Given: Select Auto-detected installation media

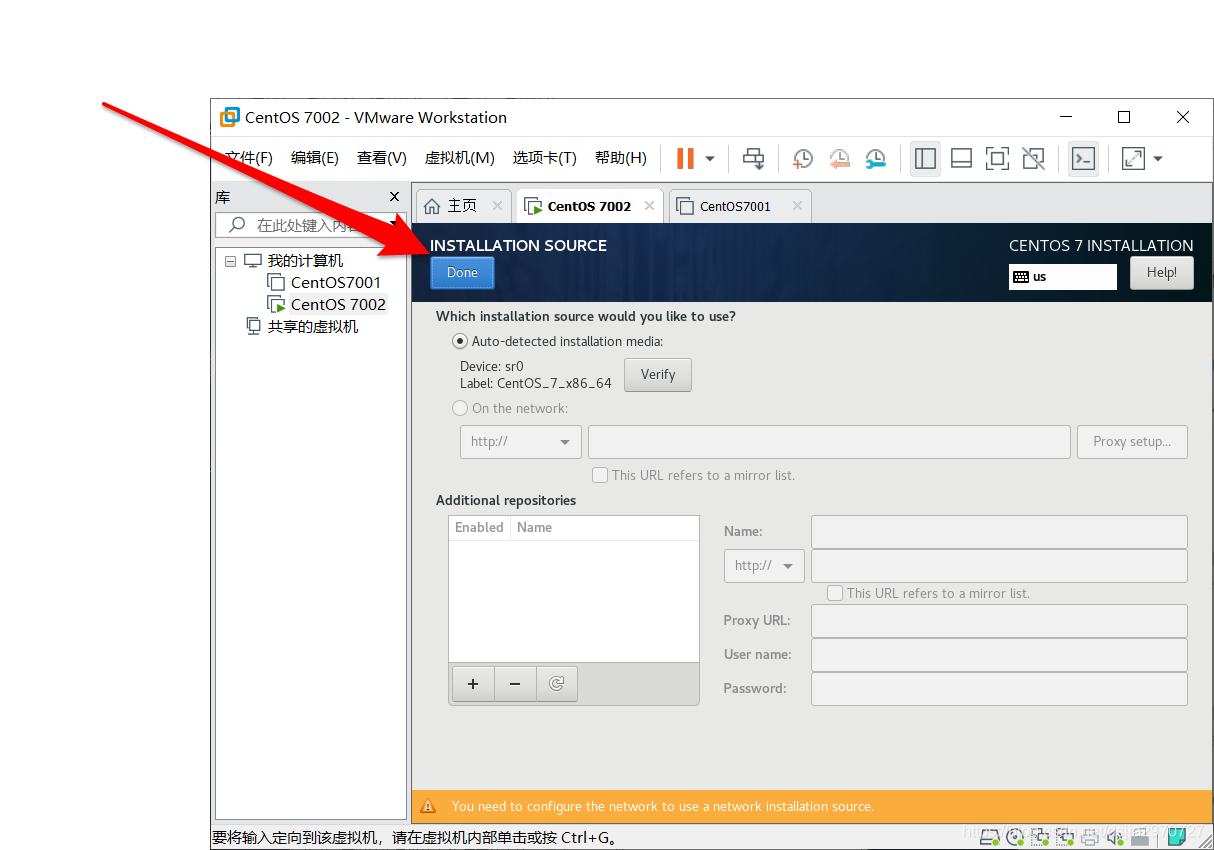Looking at the screenshot, I should click(460, 341).
